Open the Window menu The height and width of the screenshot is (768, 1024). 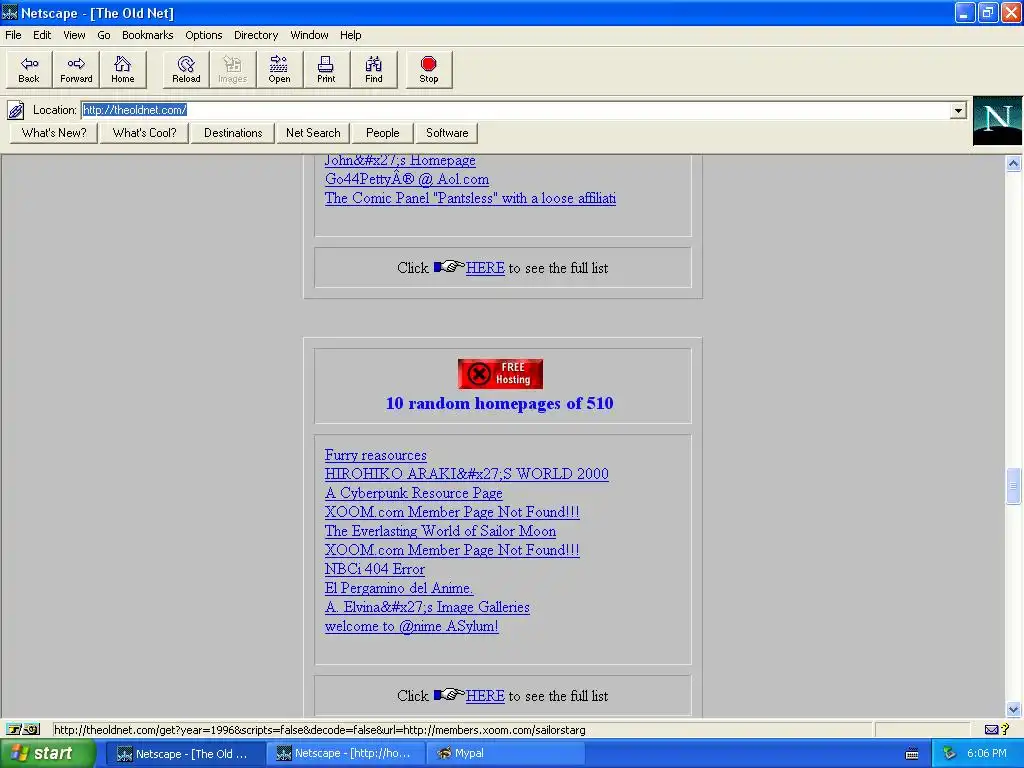pos(309,35)
